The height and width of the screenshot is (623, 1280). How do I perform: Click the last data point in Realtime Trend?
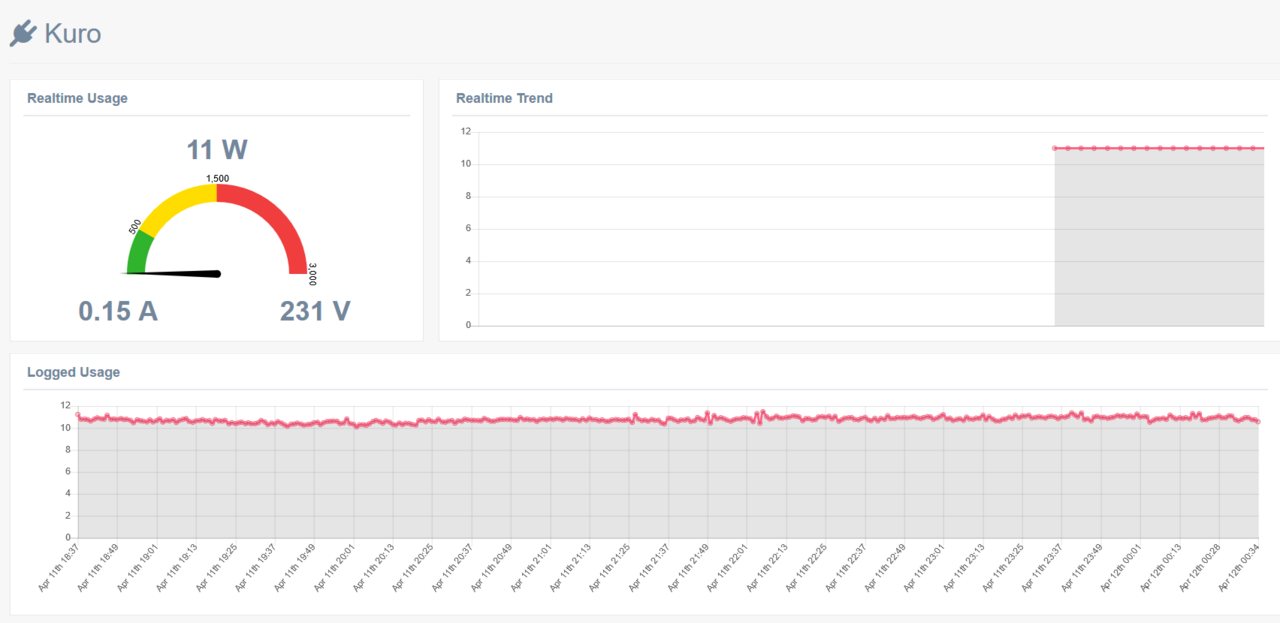1262,148
